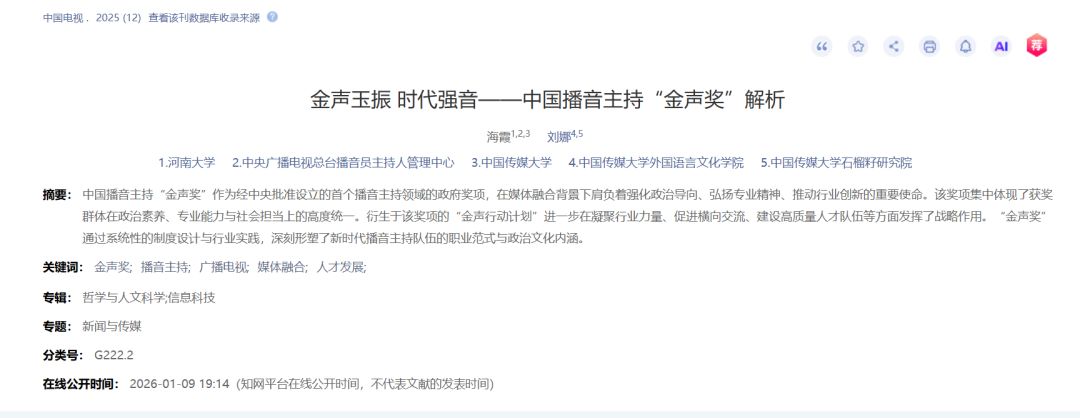Favorite article with star icon
1080x418 pixels.
click(x=858, y=46)
